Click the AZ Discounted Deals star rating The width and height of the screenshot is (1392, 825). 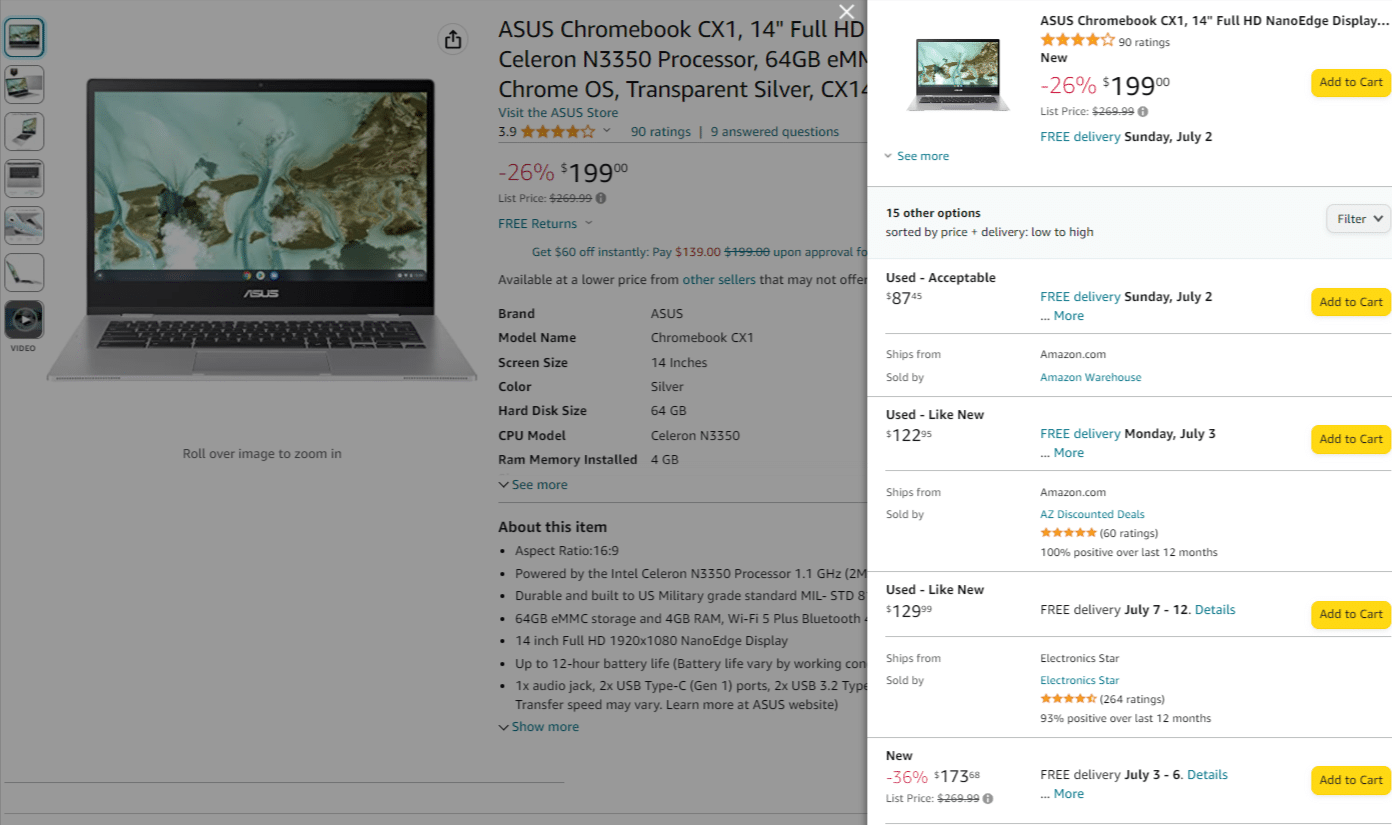[1068, 533]
